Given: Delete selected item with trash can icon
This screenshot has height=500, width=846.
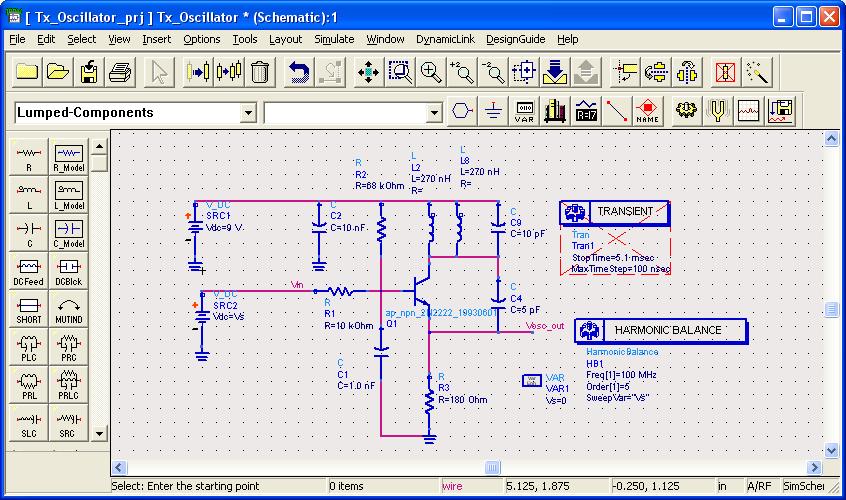Looking at the screenshot, I should click(x=260, y=72).
